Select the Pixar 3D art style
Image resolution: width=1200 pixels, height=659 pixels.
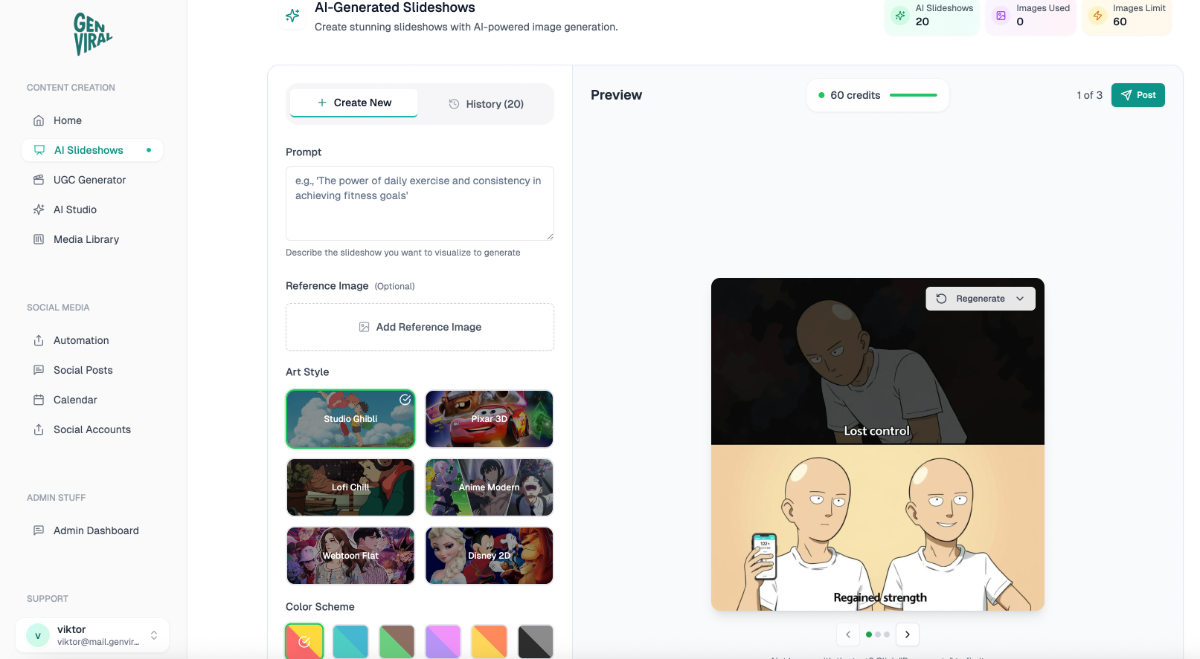(489, 419)
